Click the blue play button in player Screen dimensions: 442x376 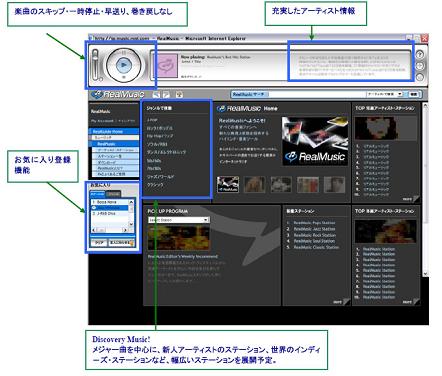coord(123,65)
